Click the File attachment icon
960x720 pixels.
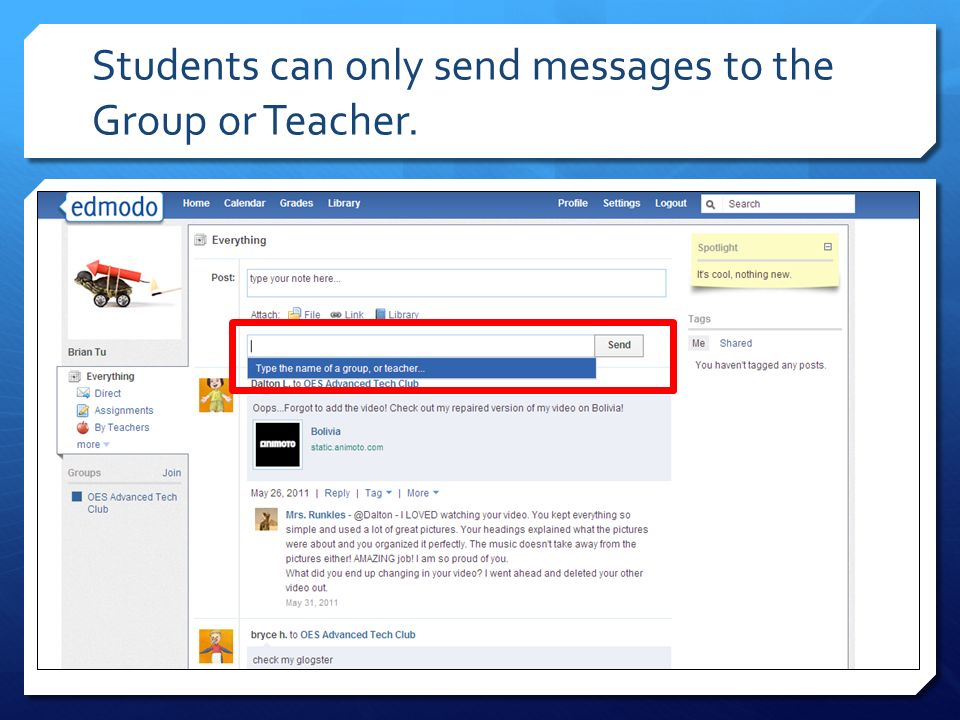tap(294, 314)
